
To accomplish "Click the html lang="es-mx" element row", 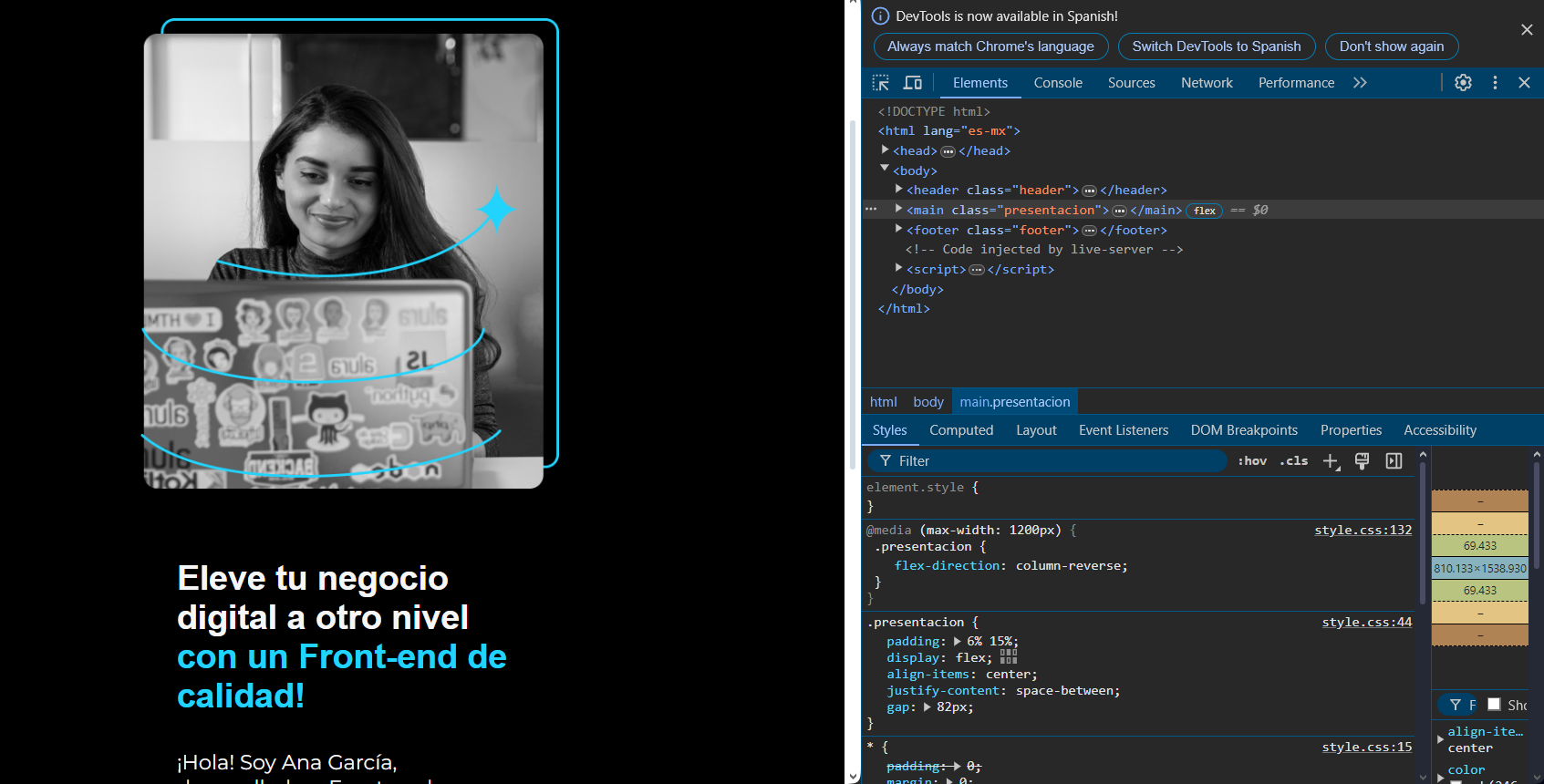I will (949, 131).
